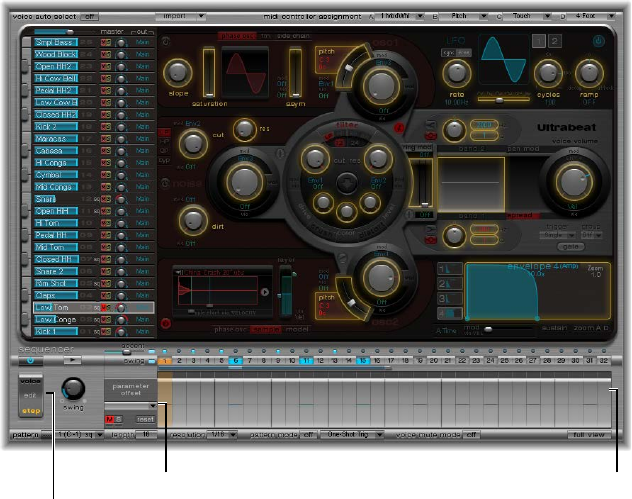This screenshot has height=499, width=632.
Task: Click sequencer step 11 button
Action: click(306, 361)
